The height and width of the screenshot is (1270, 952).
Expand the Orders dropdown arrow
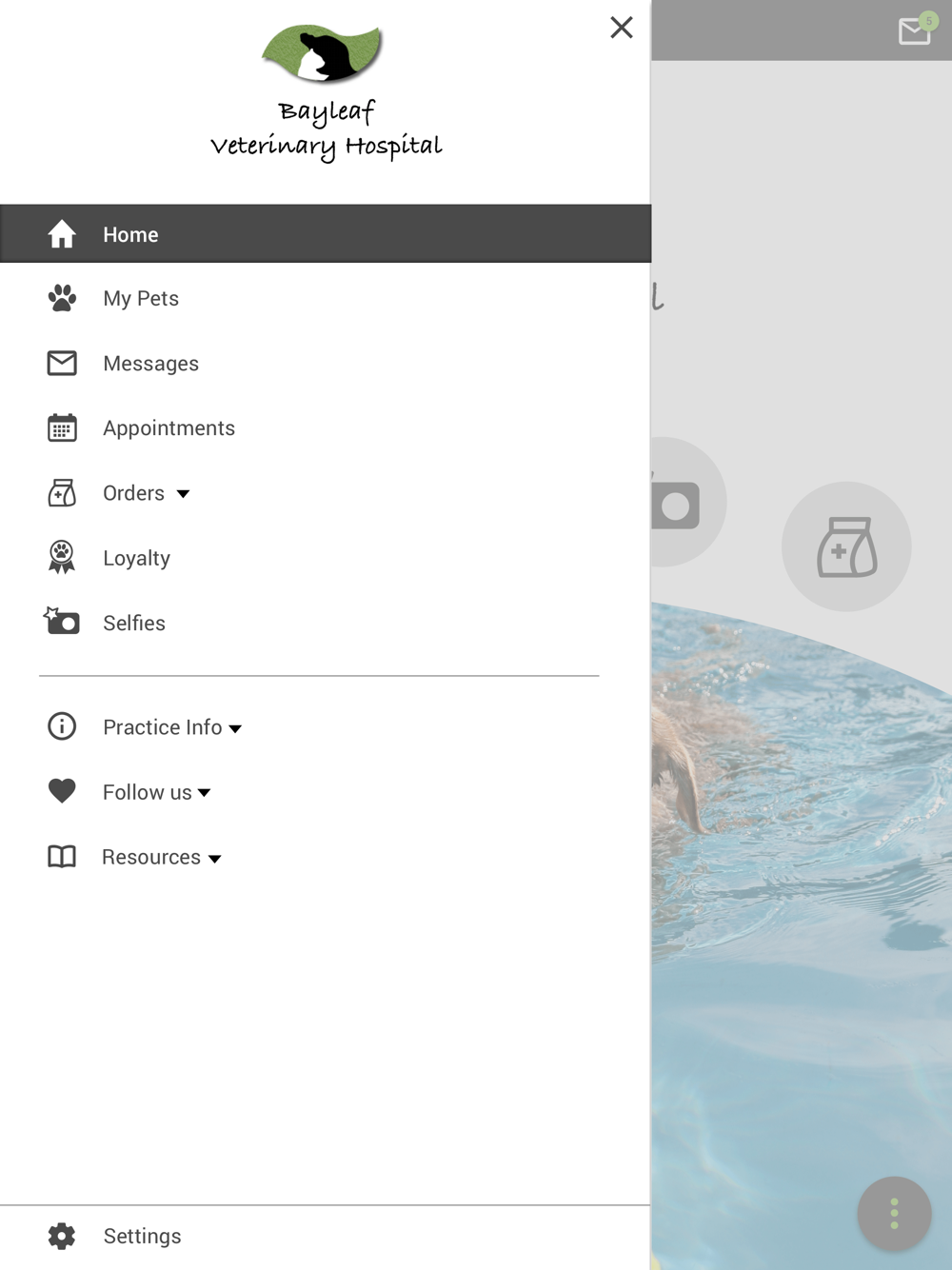point(183,494)
